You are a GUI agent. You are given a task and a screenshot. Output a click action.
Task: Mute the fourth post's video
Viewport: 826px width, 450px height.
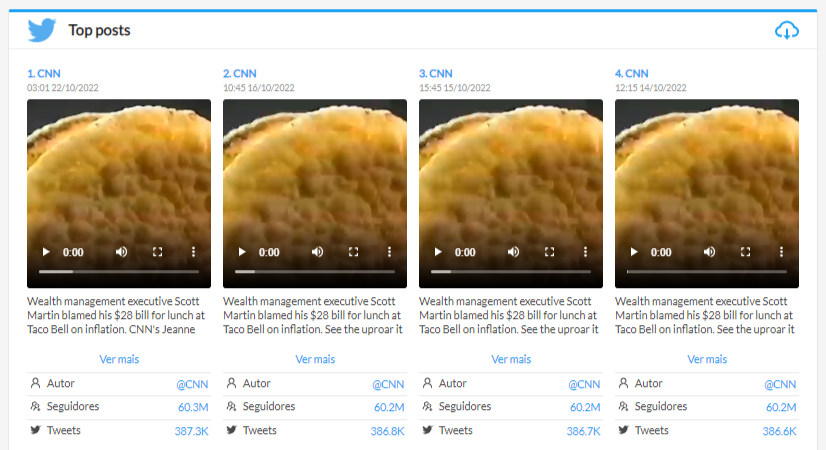click(x=709, y=252)
